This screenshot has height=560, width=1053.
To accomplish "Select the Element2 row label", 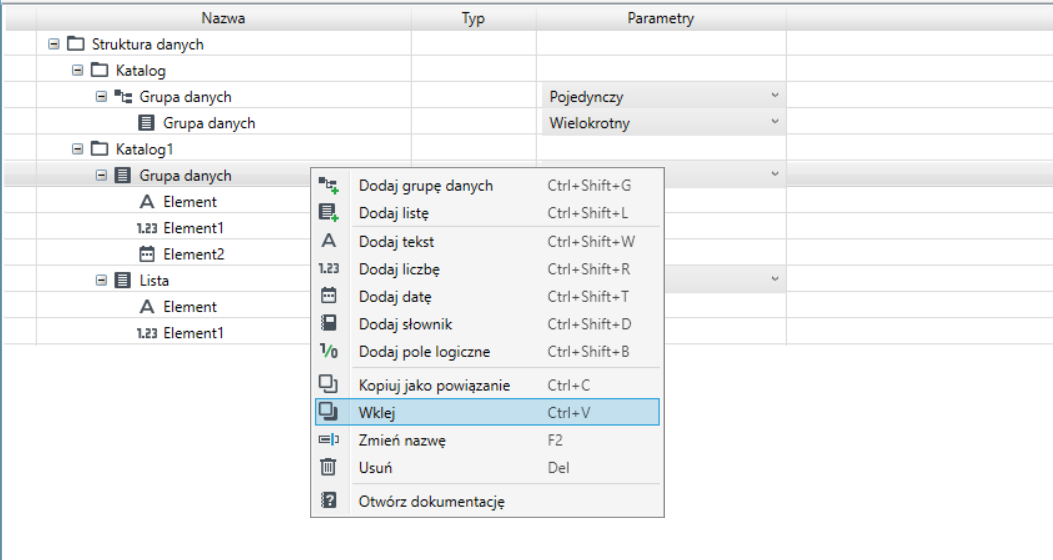I will pyautogui.click(x=194, y=254).
